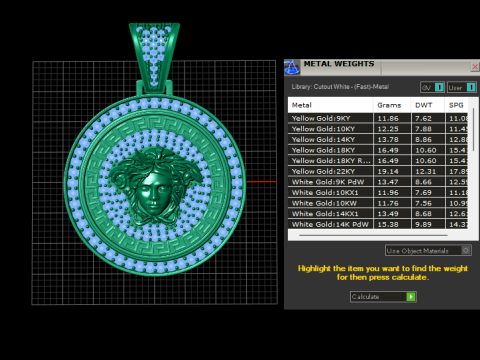Image resolution: width=480 pixels, height=360 pixels.
Task: Select the Yellow Gold:22KY row
Action: (x=378, y=171)
